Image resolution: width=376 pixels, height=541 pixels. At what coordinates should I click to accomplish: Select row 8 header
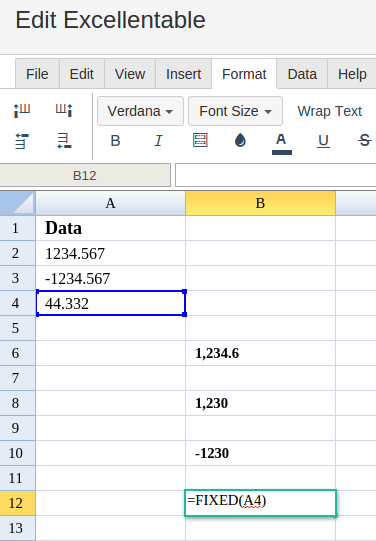(18, 403)
